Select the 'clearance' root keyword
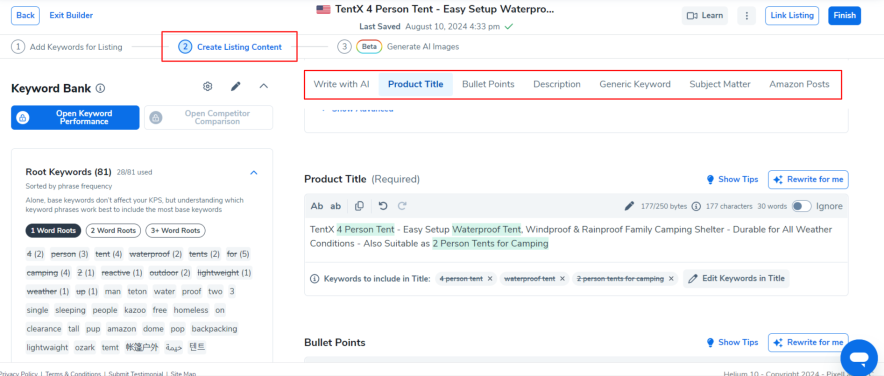This screenshot has width=884, height=376. (43, 329)
